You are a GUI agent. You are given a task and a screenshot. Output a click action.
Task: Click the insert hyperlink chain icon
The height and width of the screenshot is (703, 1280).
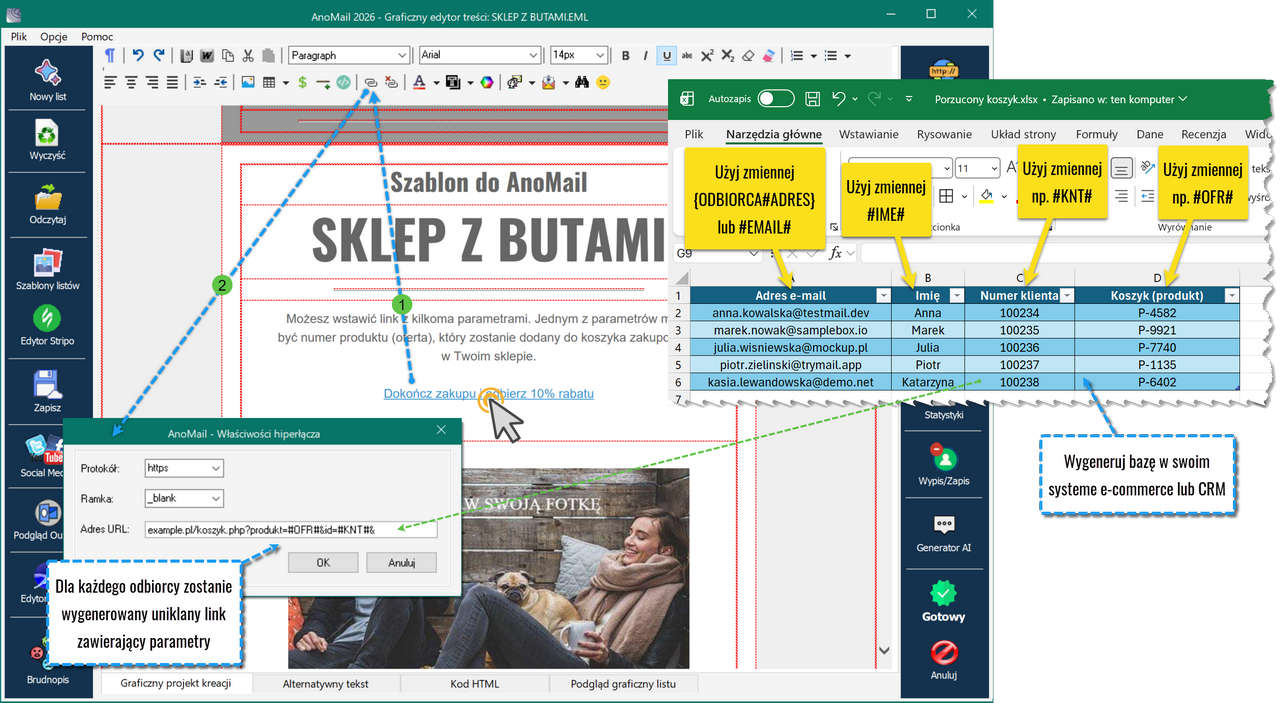click(371, 82)
